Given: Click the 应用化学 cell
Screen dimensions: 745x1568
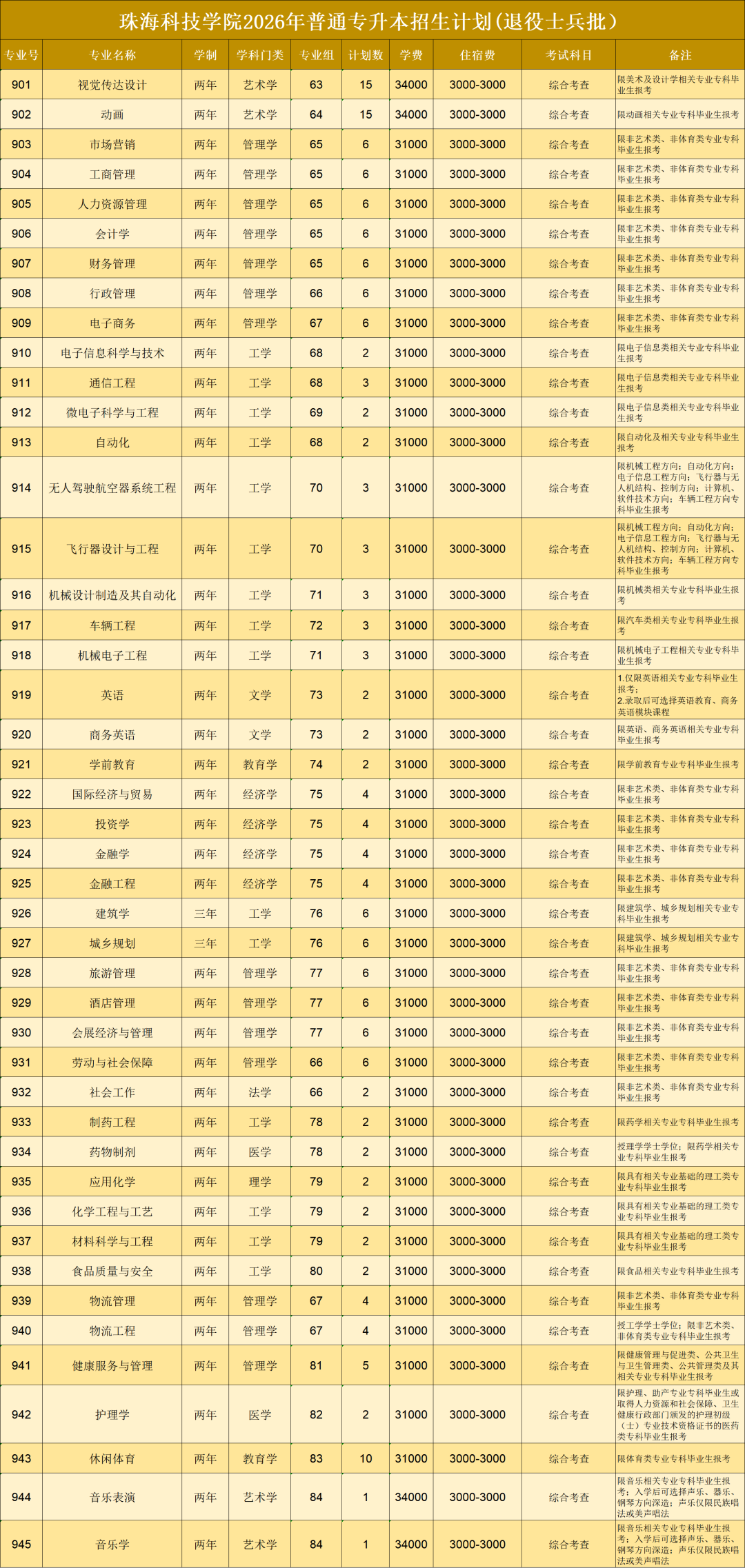Looking at the screenshot, I should tap(112, 1181).
